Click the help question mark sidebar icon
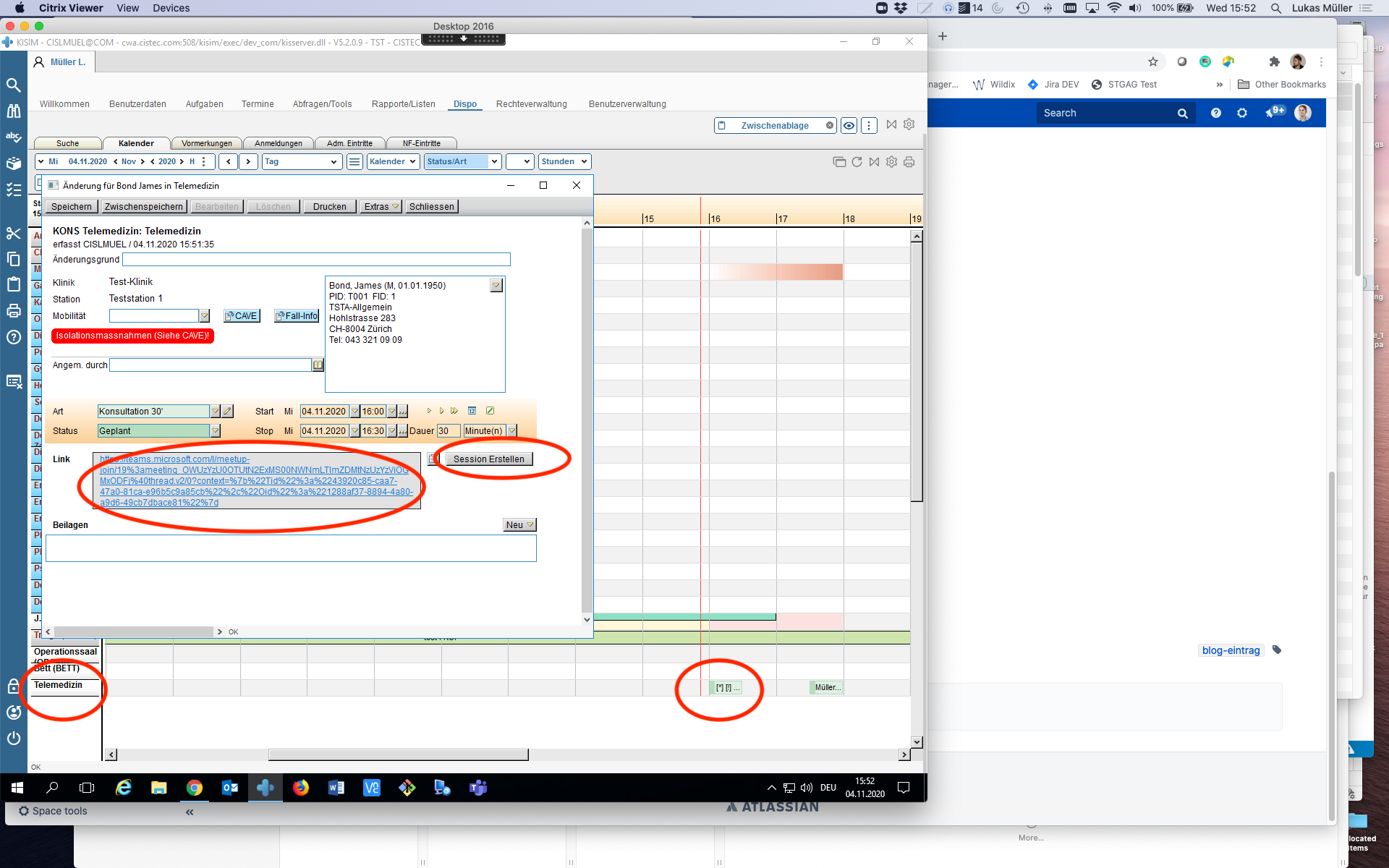1389x868 pixels. tap(14, 337)
